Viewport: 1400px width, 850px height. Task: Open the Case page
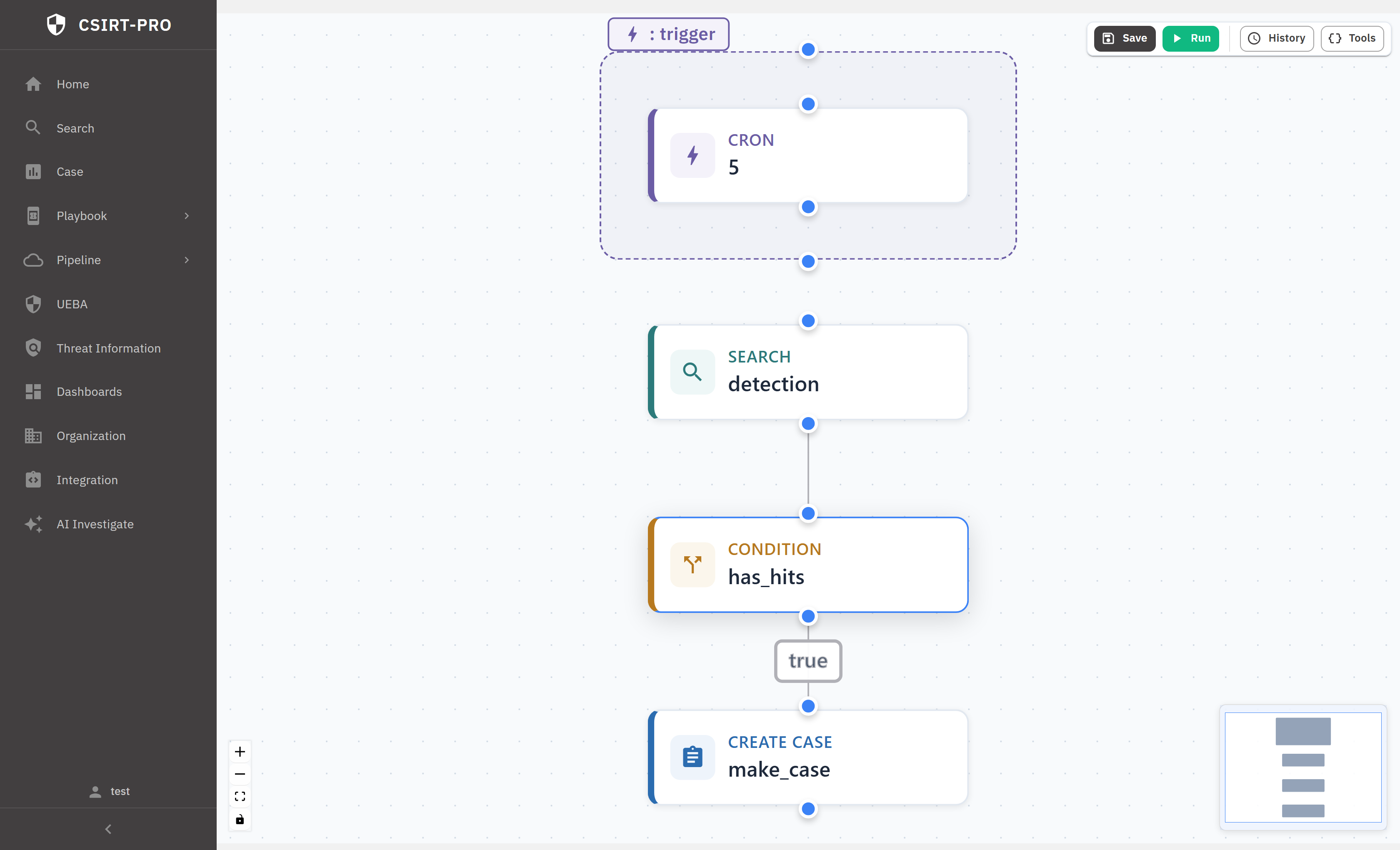(108, 172)
